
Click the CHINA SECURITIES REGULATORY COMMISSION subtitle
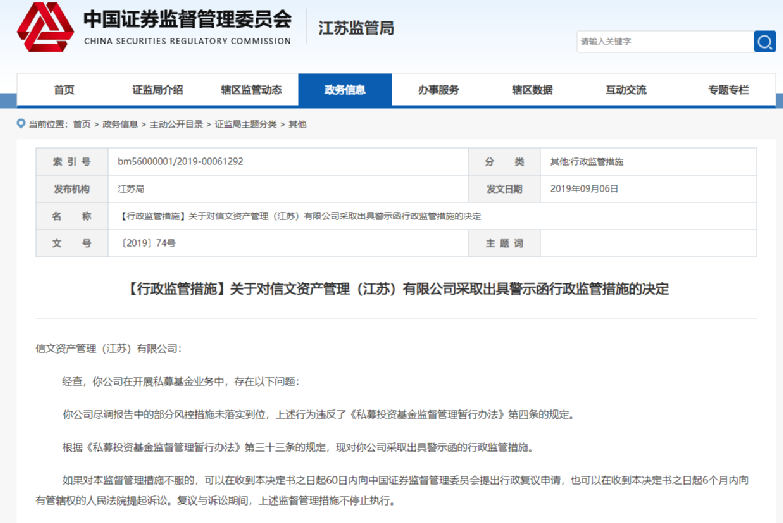click(187, 41)
